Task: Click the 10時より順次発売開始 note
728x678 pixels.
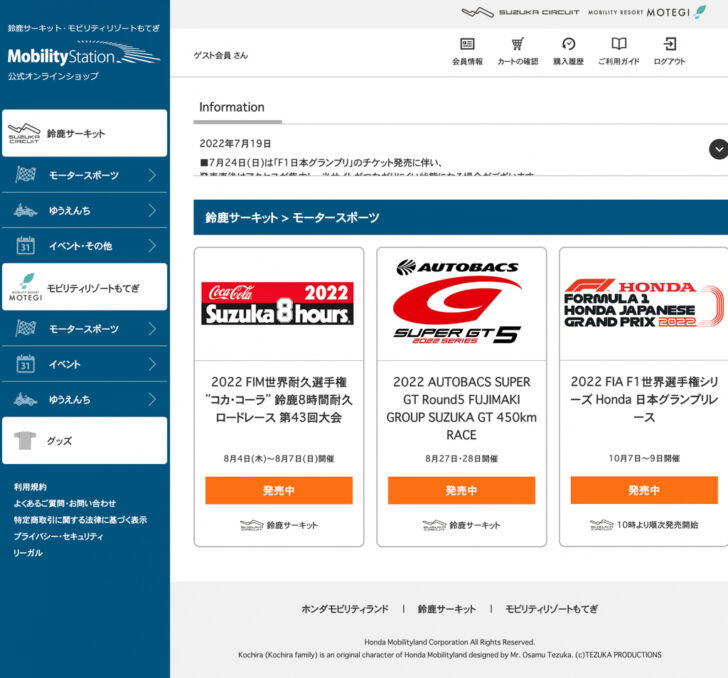Action: click(657, 525)
